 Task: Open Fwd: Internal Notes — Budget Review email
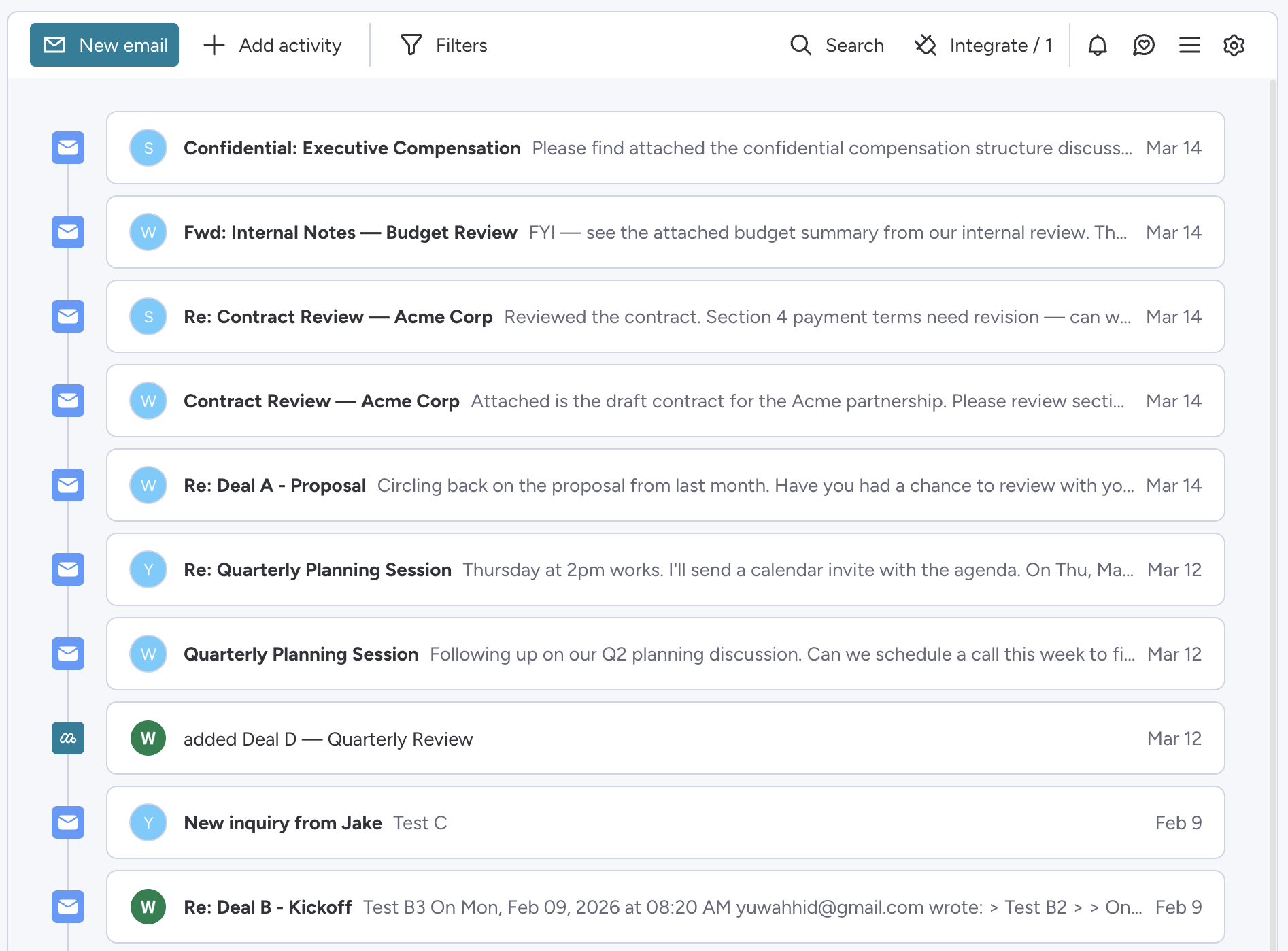point(665,232)
